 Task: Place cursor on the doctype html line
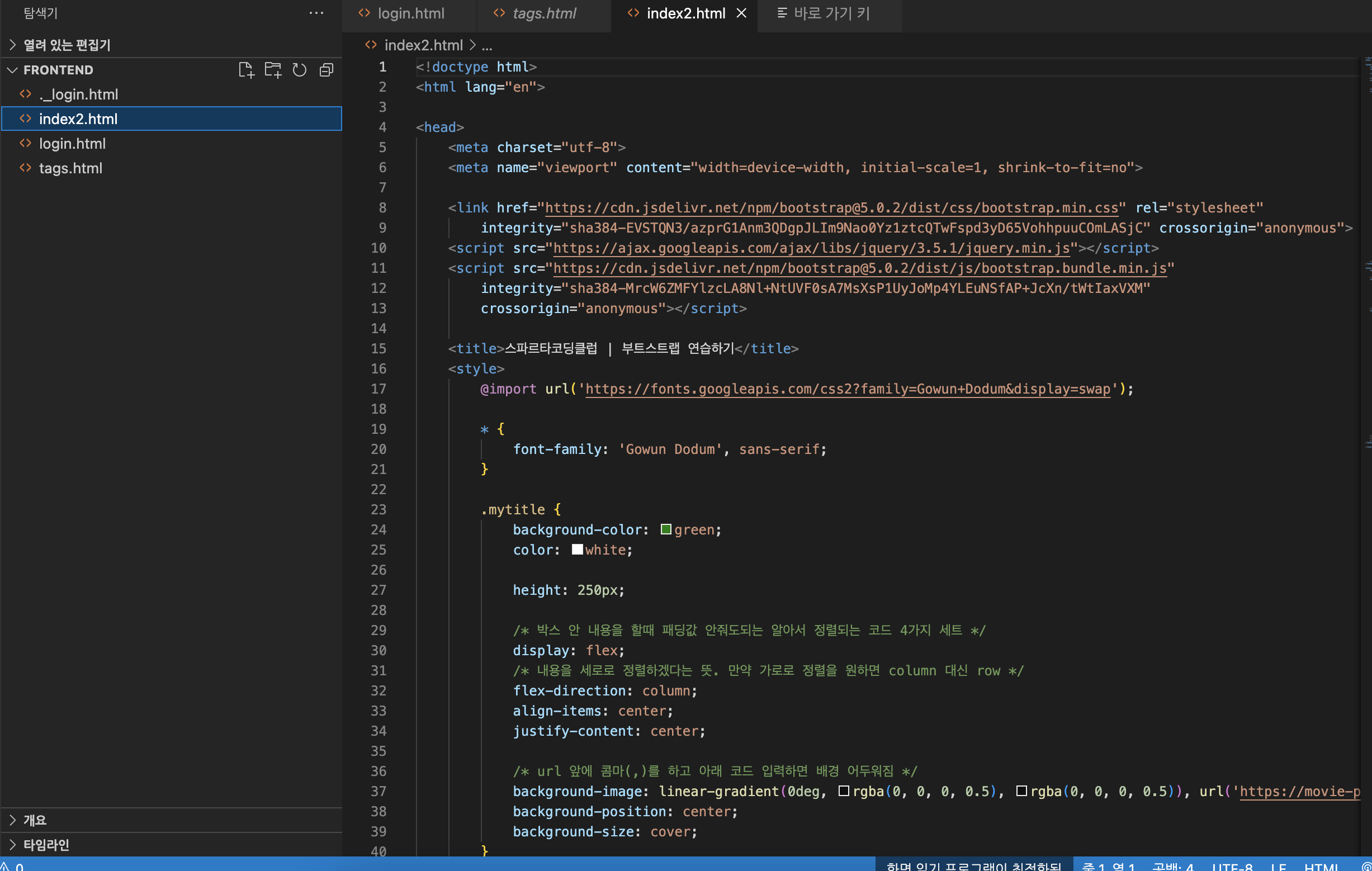pos(476,67)
